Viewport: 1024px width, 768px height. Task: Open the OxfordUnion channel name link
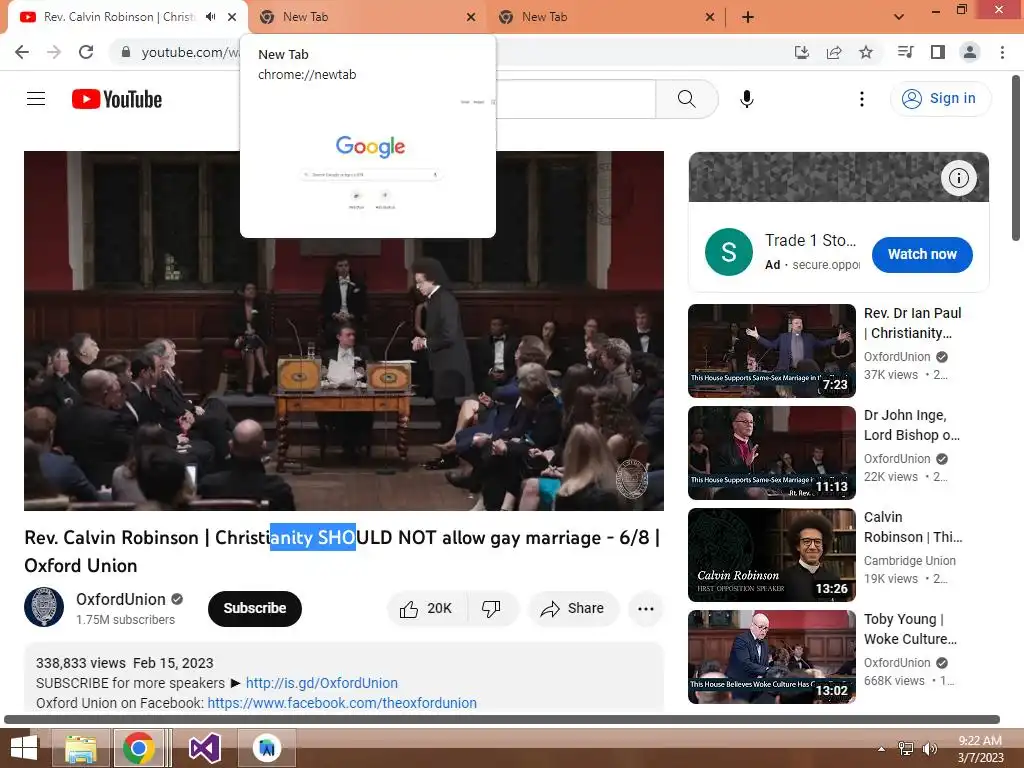coord(121,599)
